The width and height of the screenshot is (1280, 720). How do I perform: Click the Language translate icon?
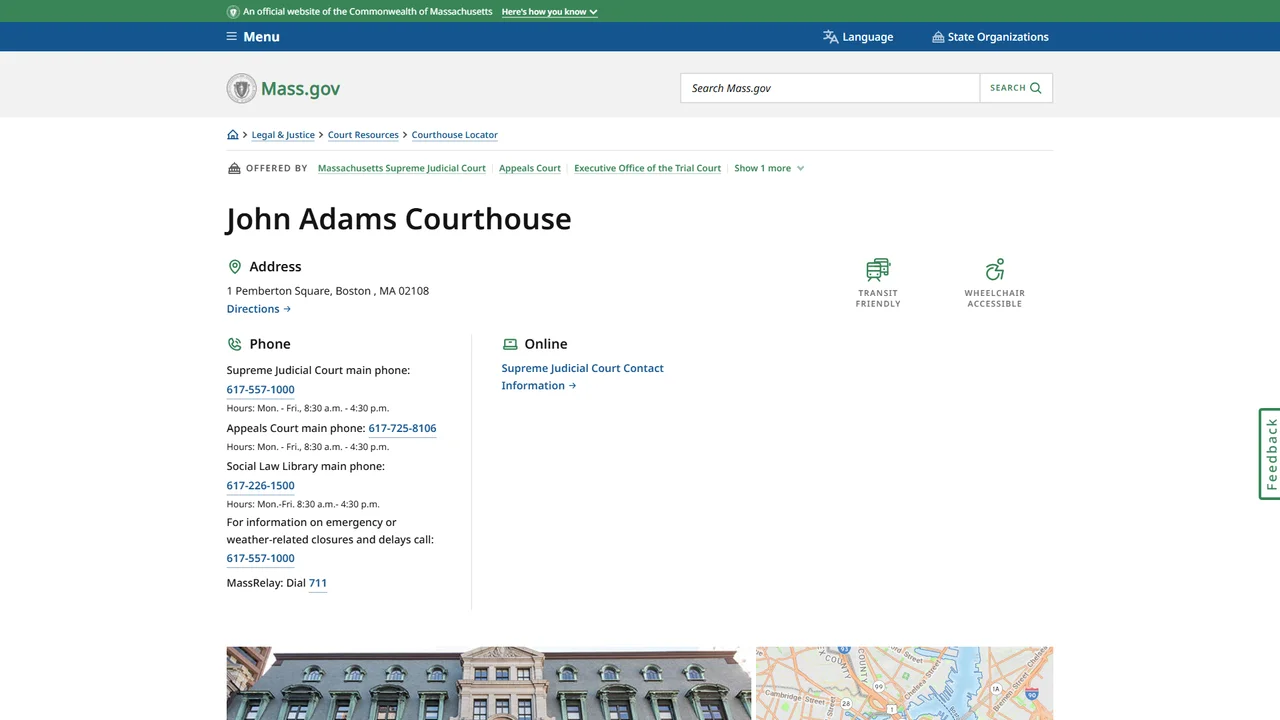pos(830,37)
